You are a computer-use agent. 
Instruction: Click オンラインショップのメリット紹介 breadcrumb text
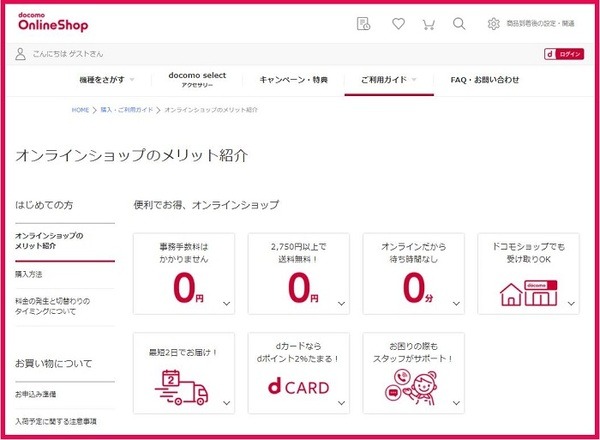pos(211,110)
